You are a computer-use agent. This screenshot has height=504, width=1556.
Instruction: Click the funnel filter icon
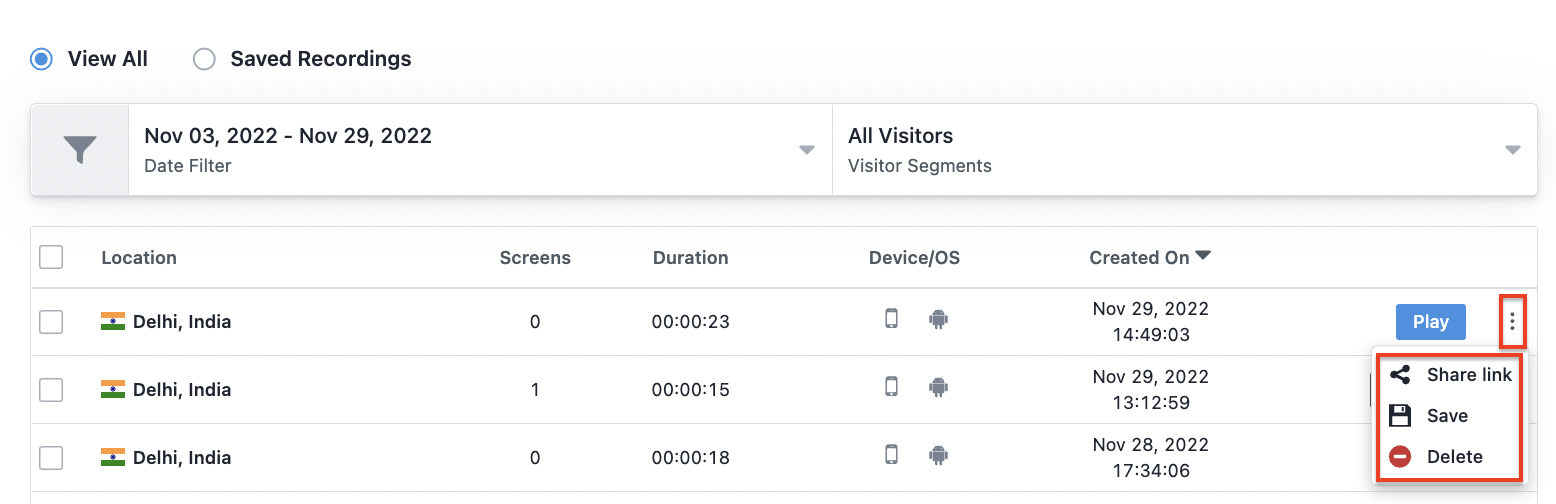point(80,150)
